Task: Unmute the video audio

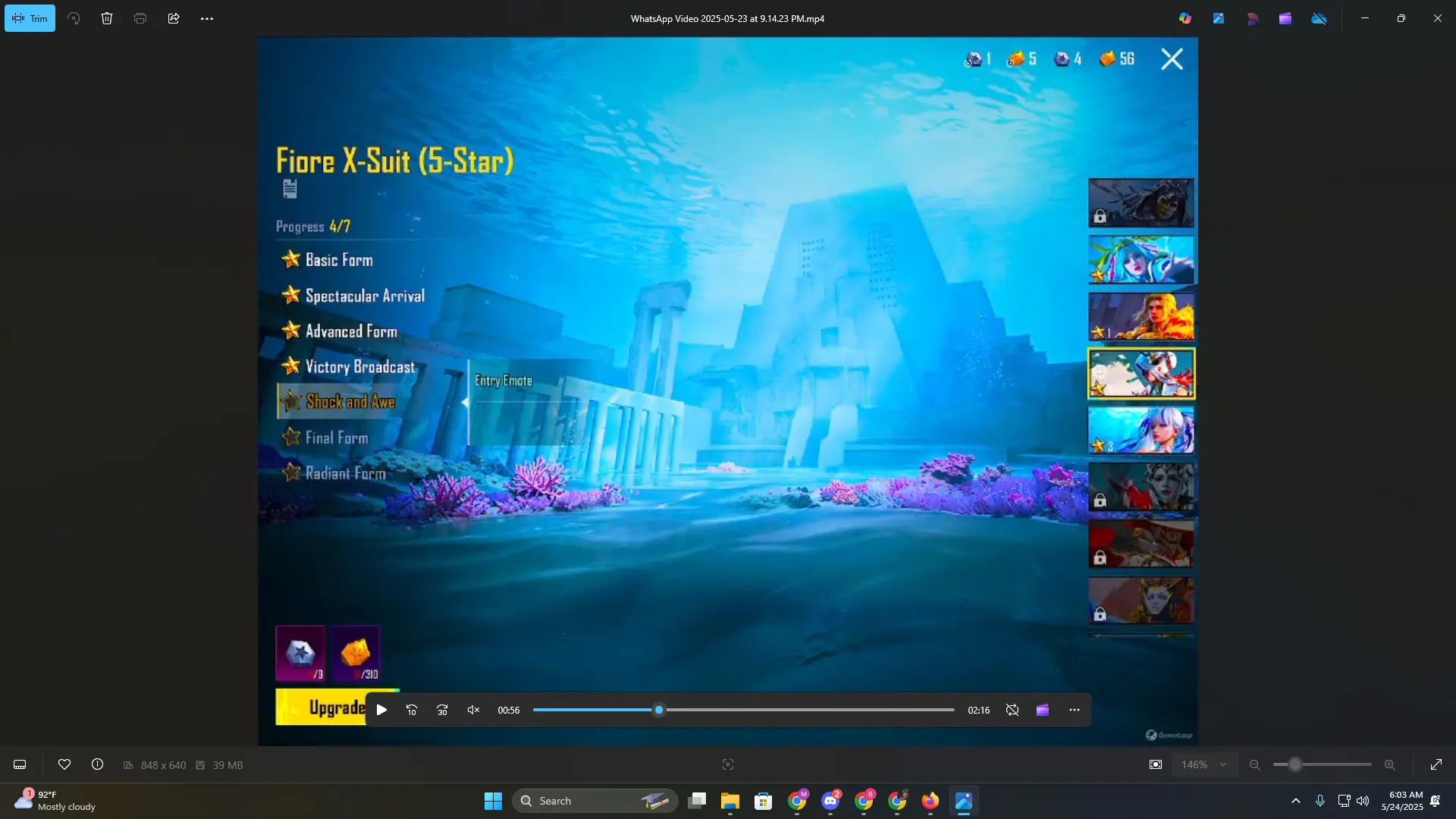Action: point(473,710)
